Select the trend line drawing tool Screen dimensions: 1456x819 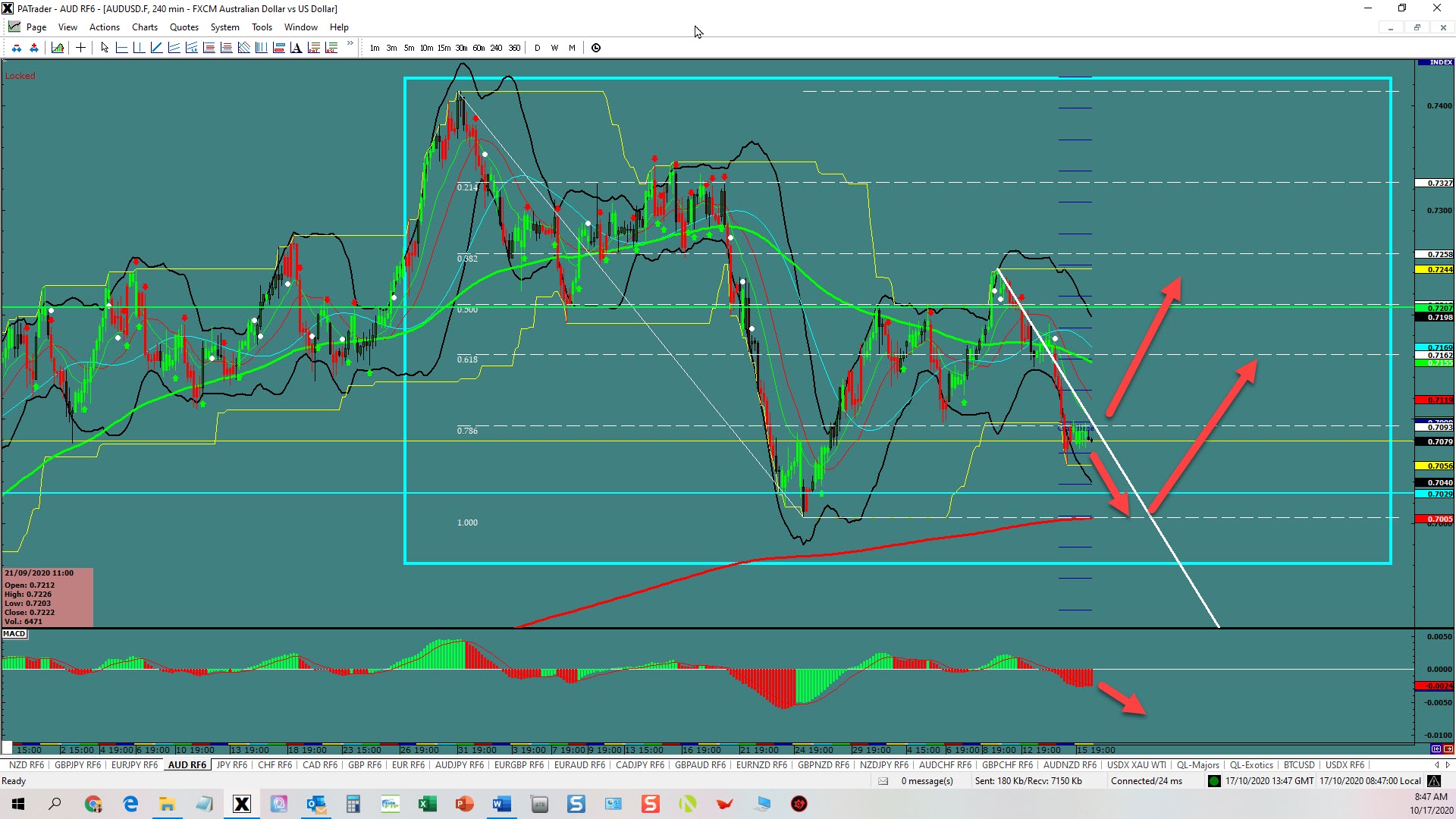pyautogui.click(x=156, y=48)
